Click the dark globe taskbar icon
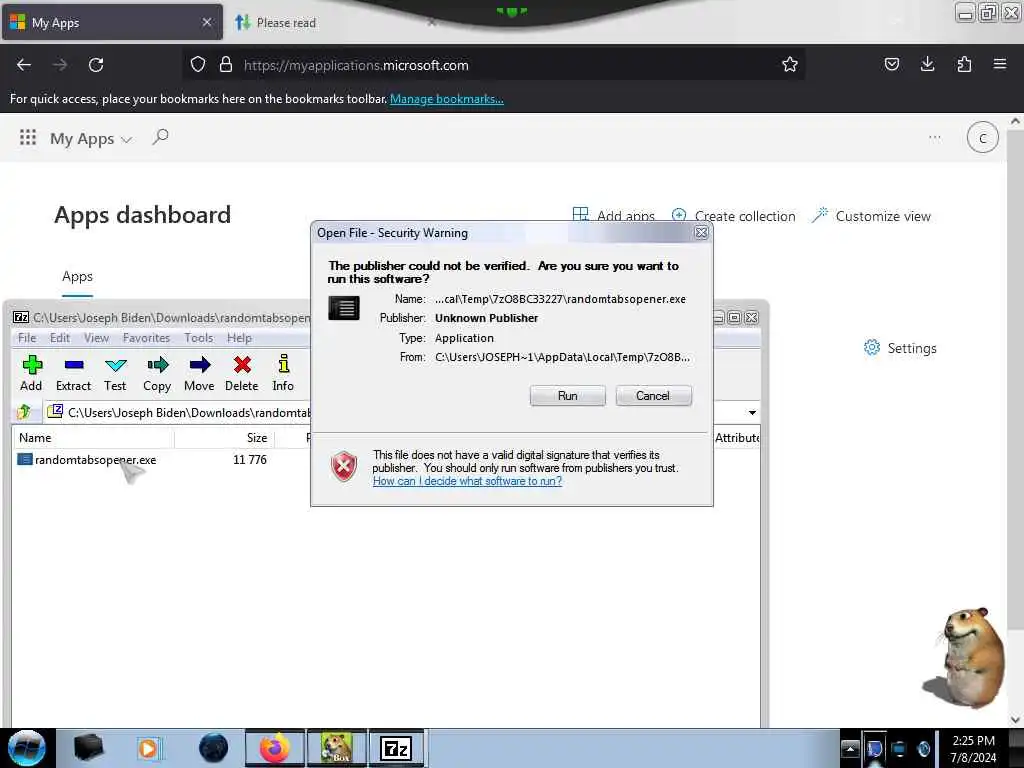 tap(214, 748)
